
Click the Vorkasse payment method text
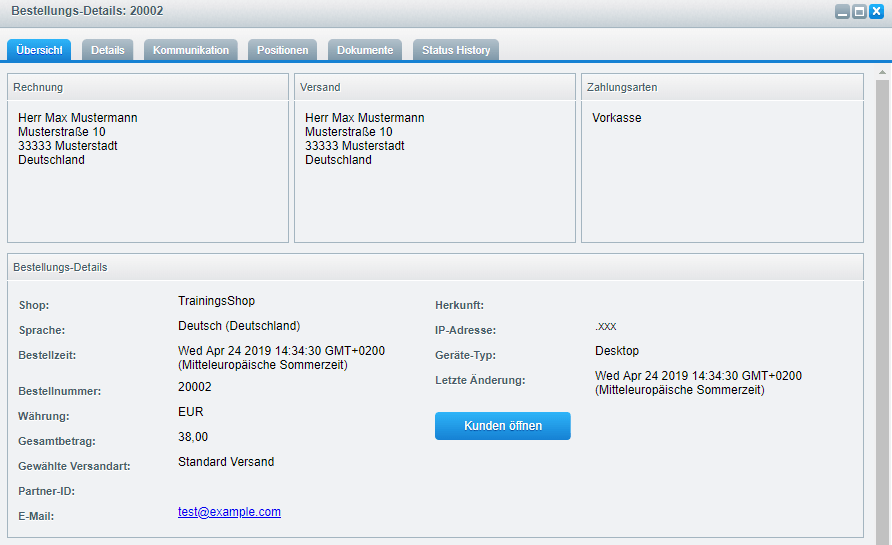click(617, 118)
